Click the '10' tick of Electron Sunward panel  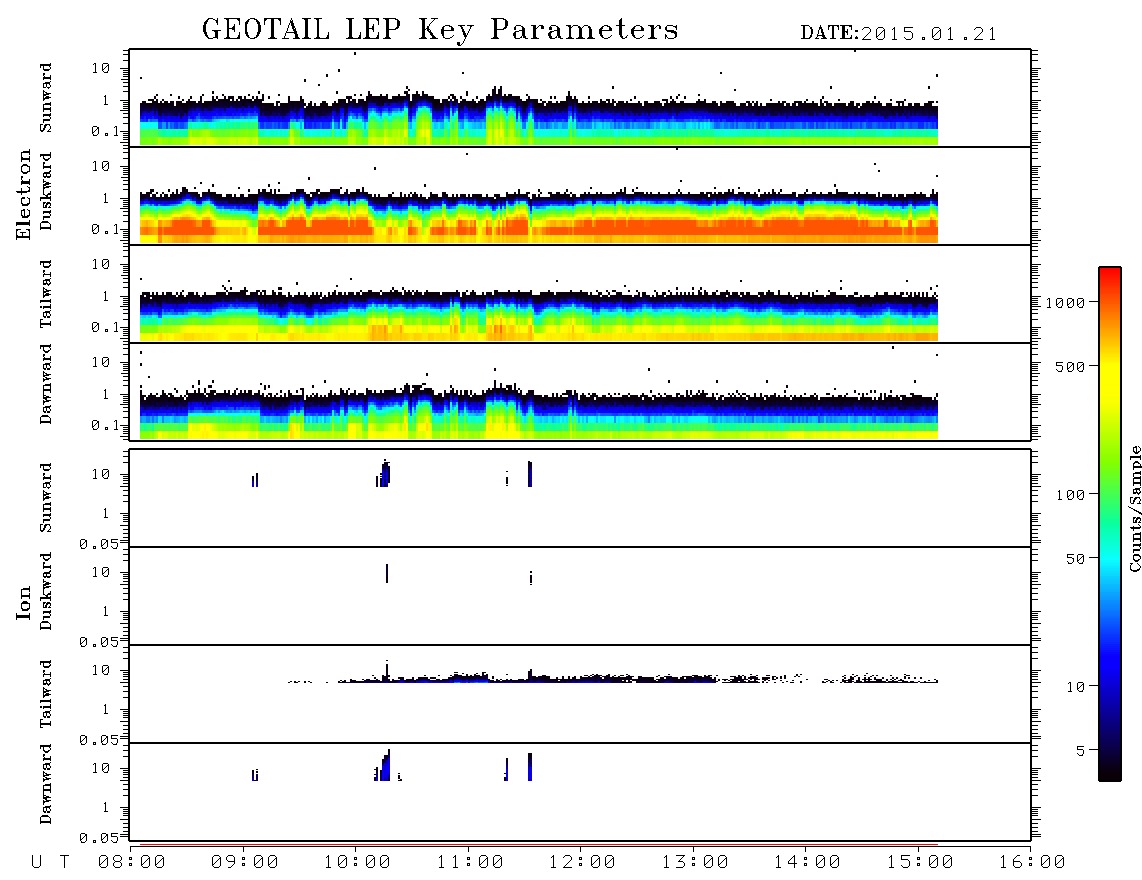point(101,68)
